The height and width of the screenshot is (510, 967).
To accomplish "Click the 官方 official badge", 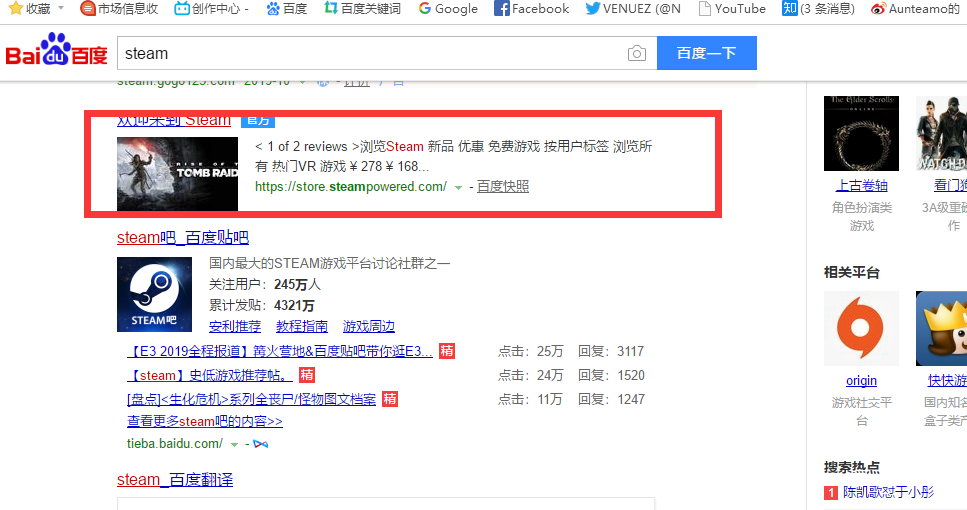I will coord(258,120).
